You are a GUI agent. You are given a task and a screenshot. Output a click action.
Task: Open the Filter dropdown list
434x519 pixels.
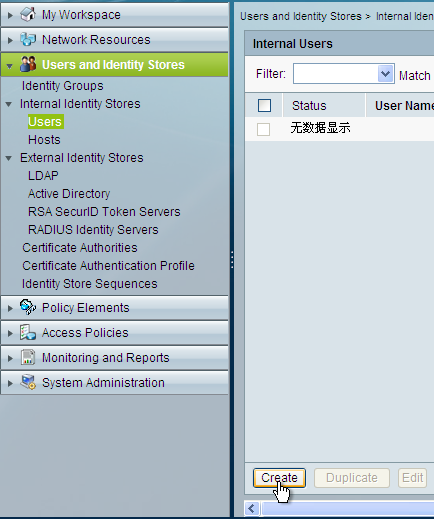[385, 73]
